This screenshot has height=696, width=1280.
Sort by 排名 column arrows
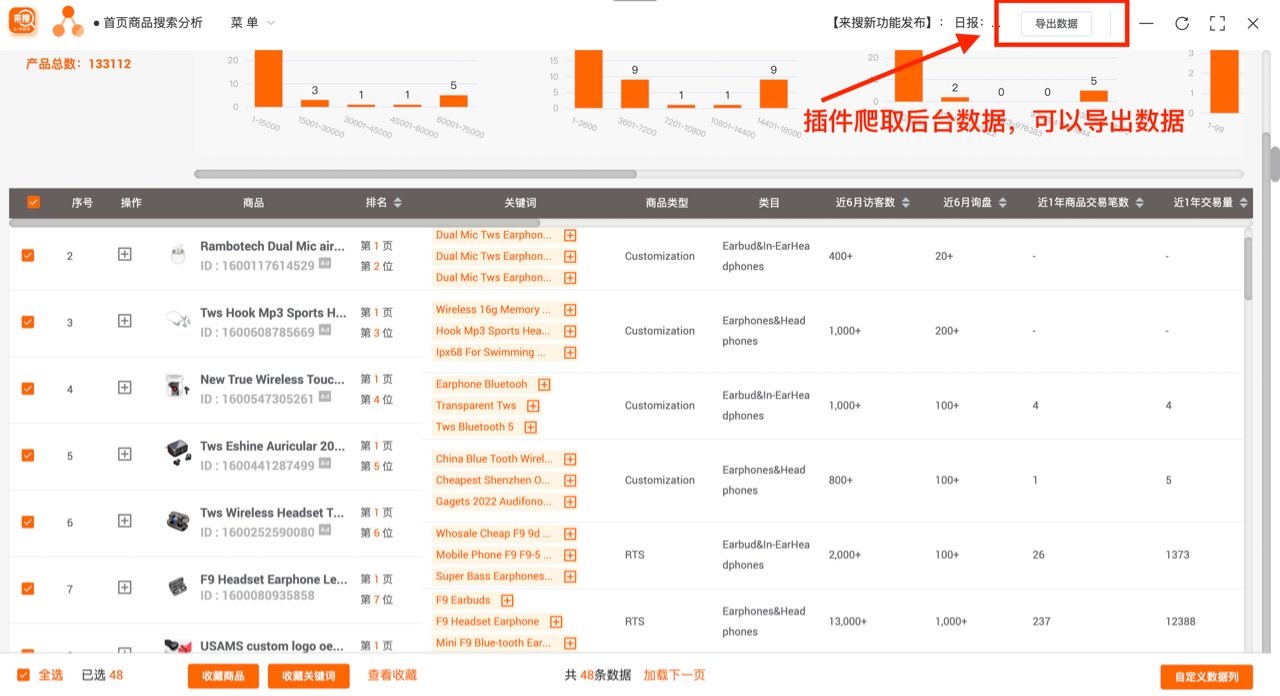pos(397,202)
